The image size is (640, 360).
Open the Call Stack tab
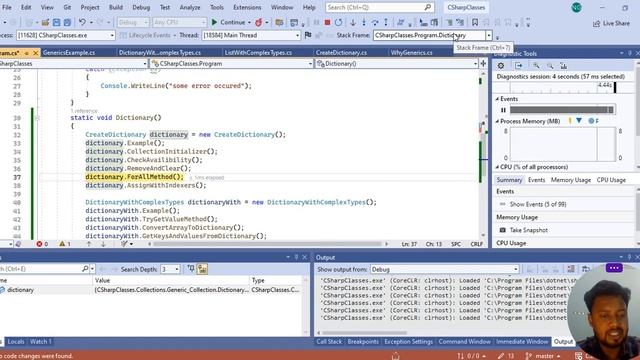click(329, 342)
